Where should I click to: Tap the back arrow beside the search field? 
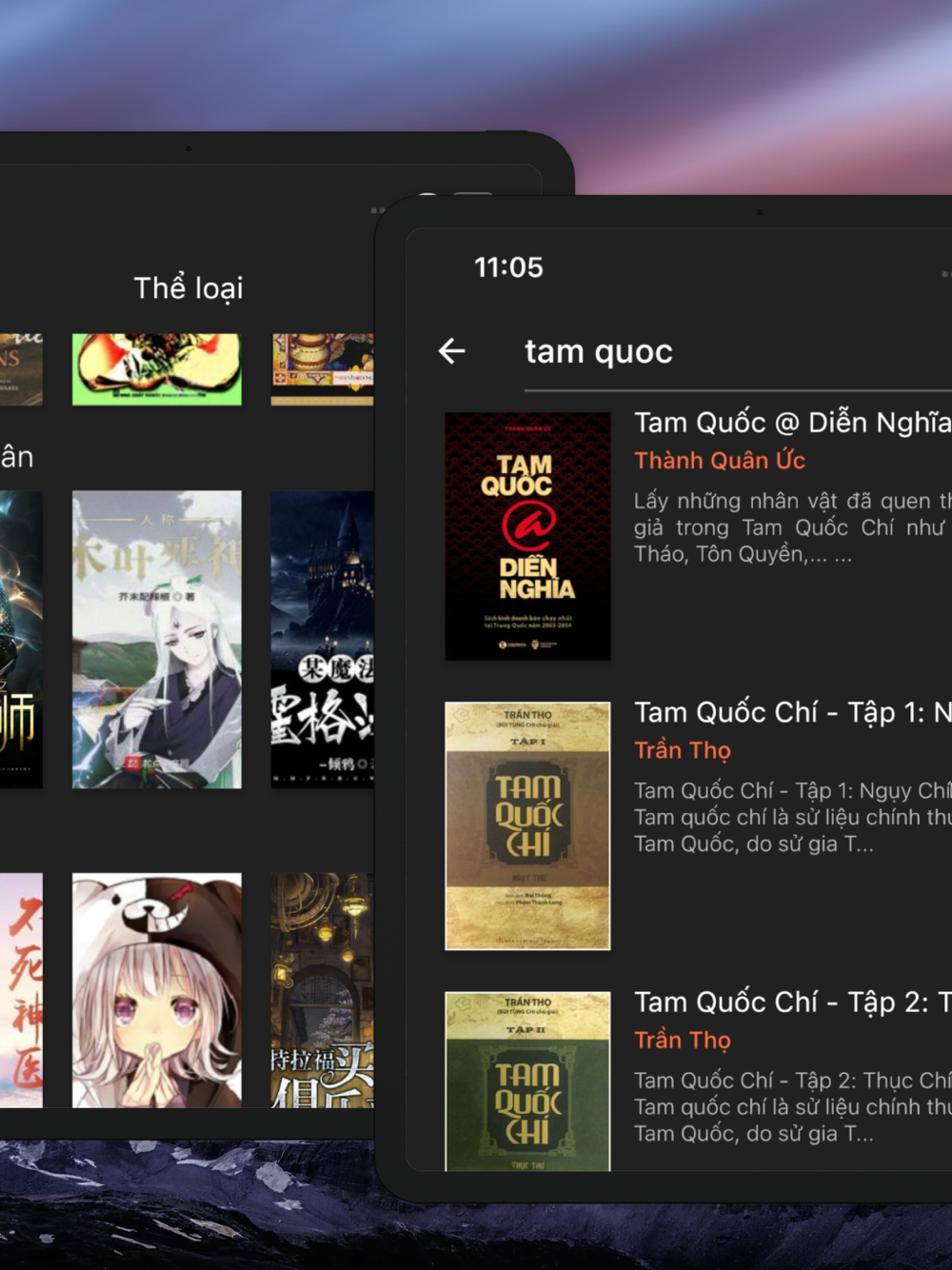tap(452, 351)
